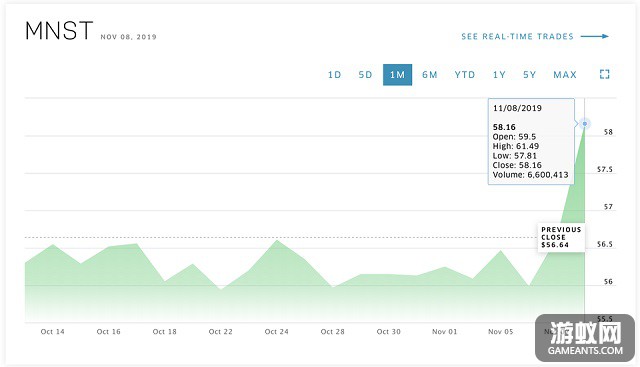Click the highlighted 11/08/2019 data point

point(585,124)
